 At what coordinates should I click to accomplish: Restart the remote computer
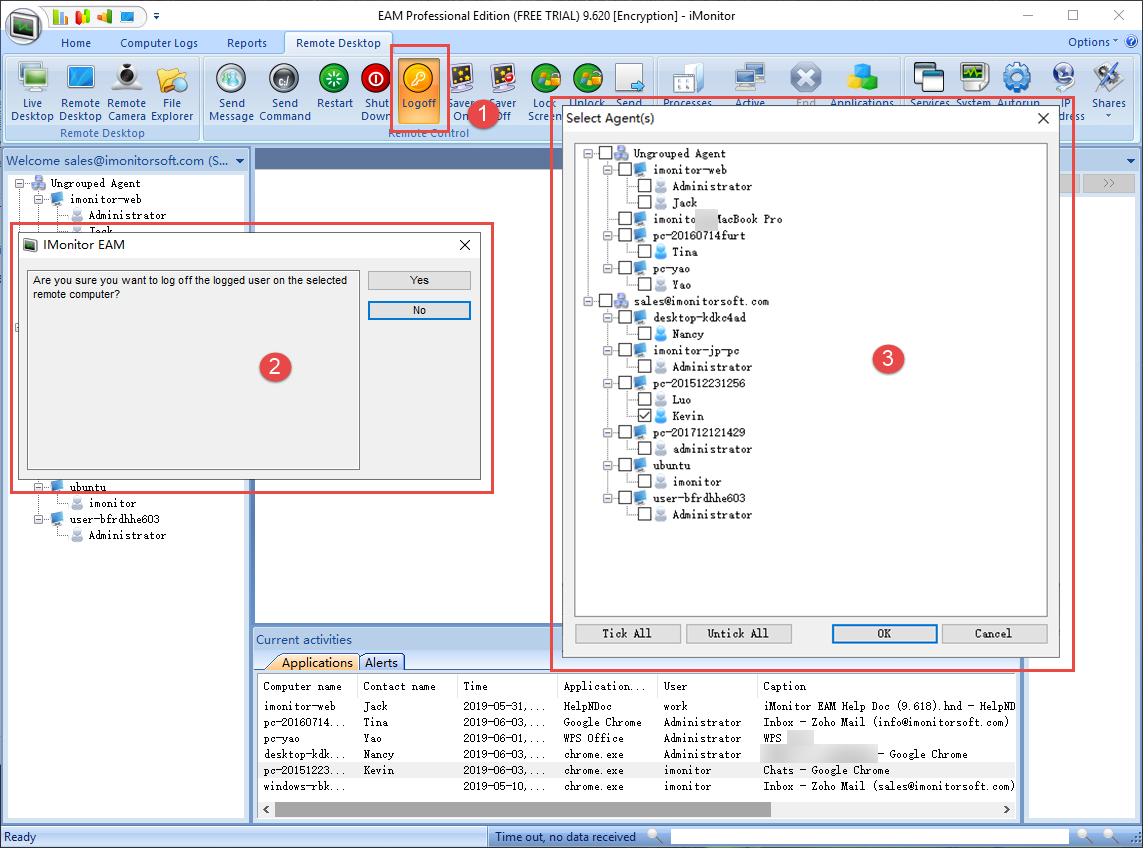tap(335, 86)
